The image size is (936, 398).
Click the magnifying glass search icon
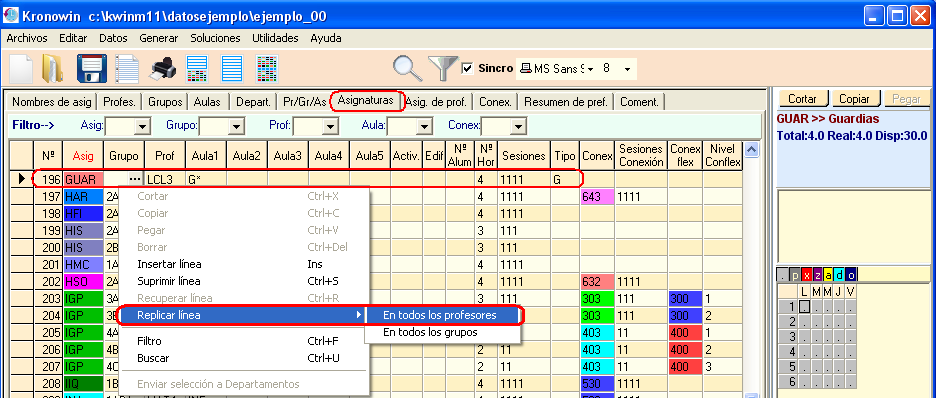tap(408, 68)
